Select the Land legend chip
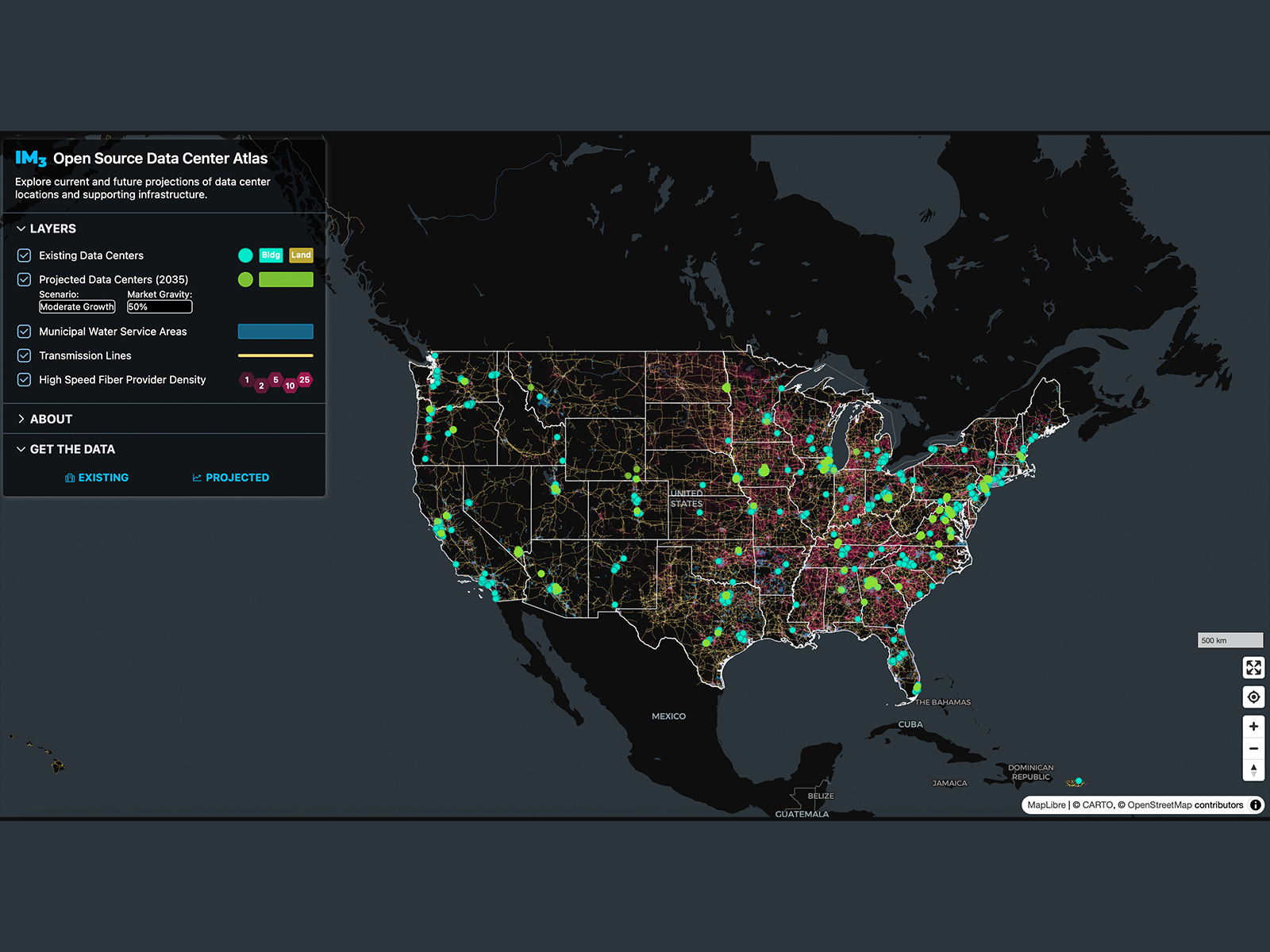The width and height of the screenshot is (1270, 952). click(x=301, y=255)
